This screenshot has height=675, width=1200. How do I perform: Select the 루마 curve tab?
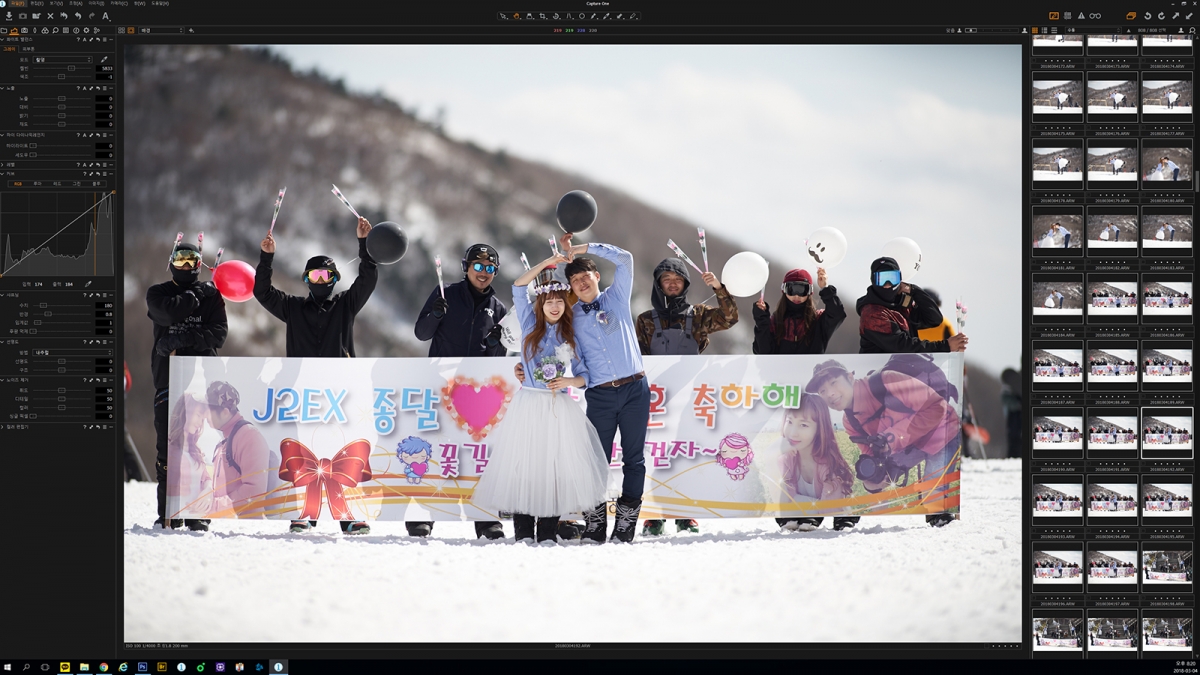click(37, 184)
